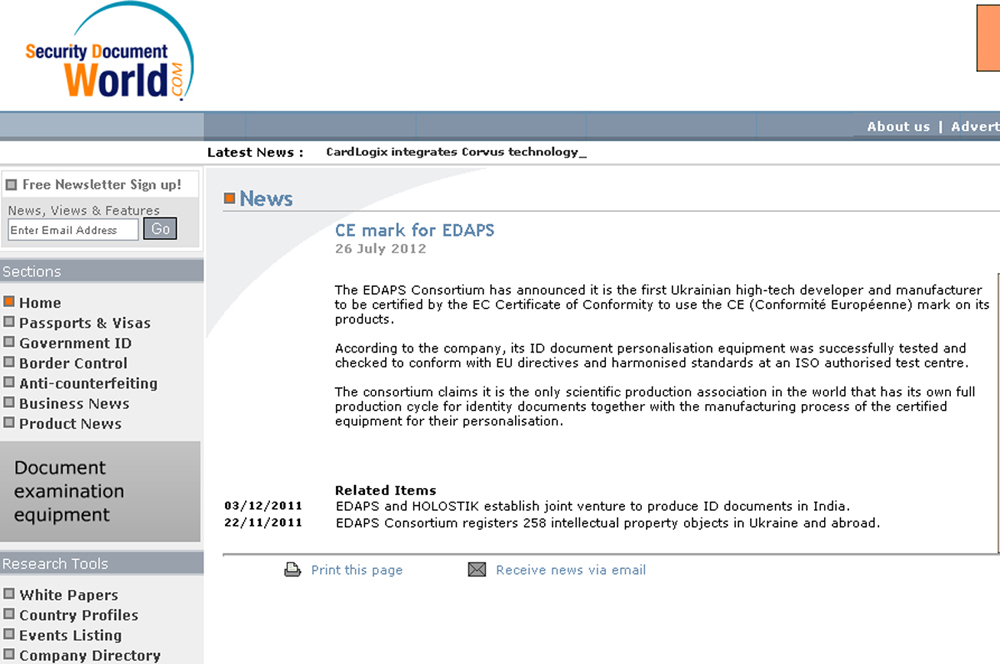Click the bullet icon next to White Papers
The height and width of the screenshot is (664, 1000).
(9, 594)
